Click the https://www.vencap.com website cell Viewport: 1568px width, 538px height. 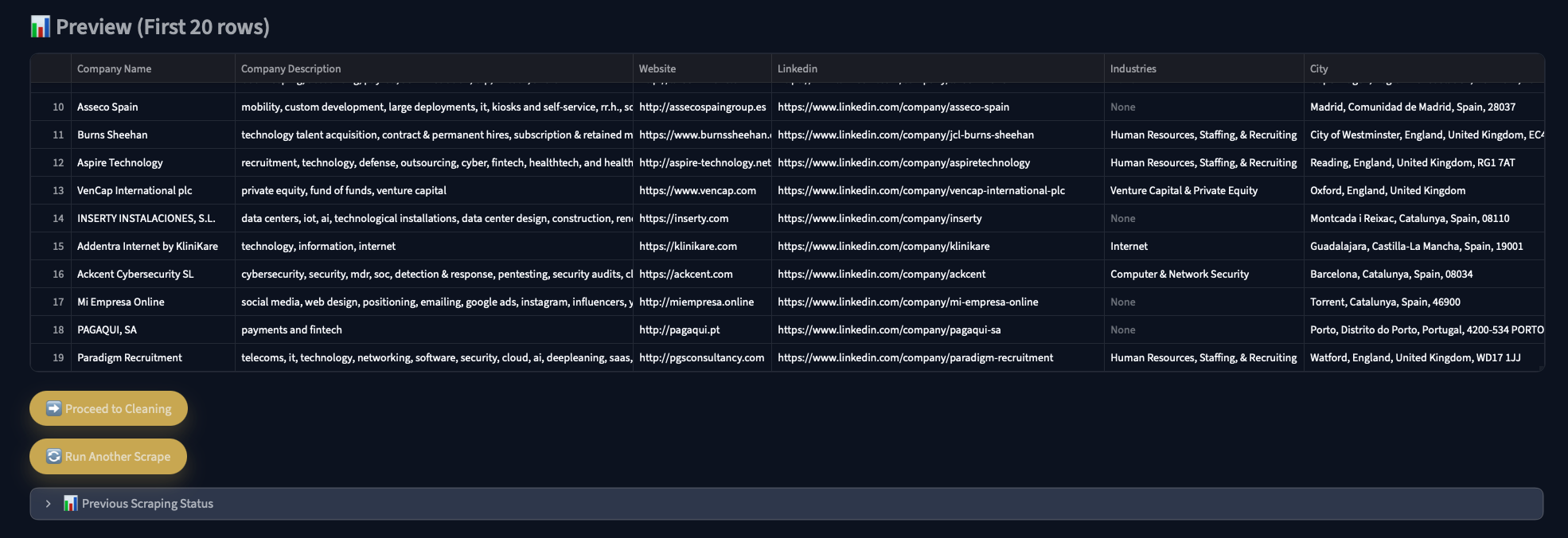pos(702,190)
